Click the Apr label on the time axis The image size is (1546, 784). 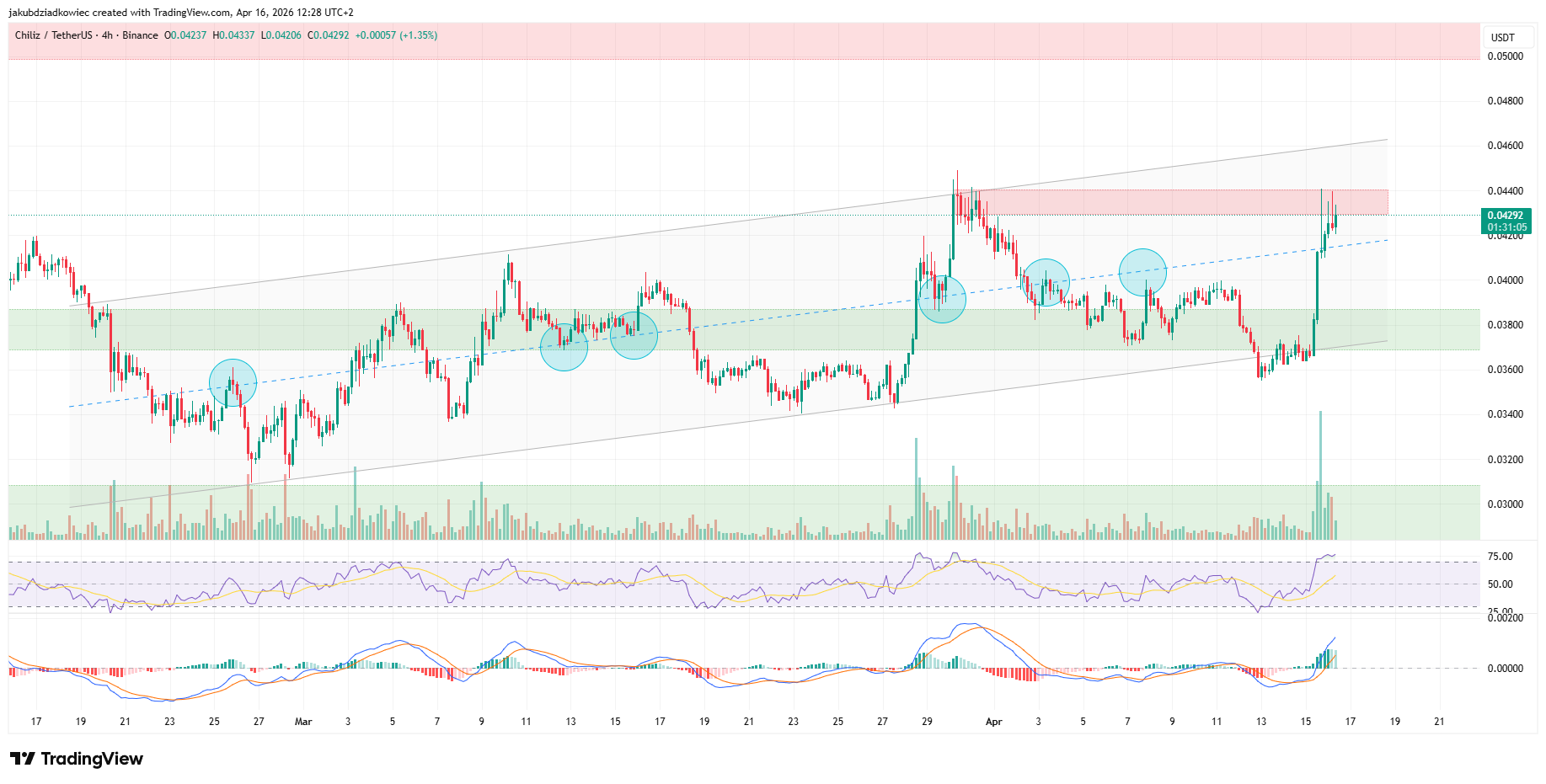[x=993, y=722]
